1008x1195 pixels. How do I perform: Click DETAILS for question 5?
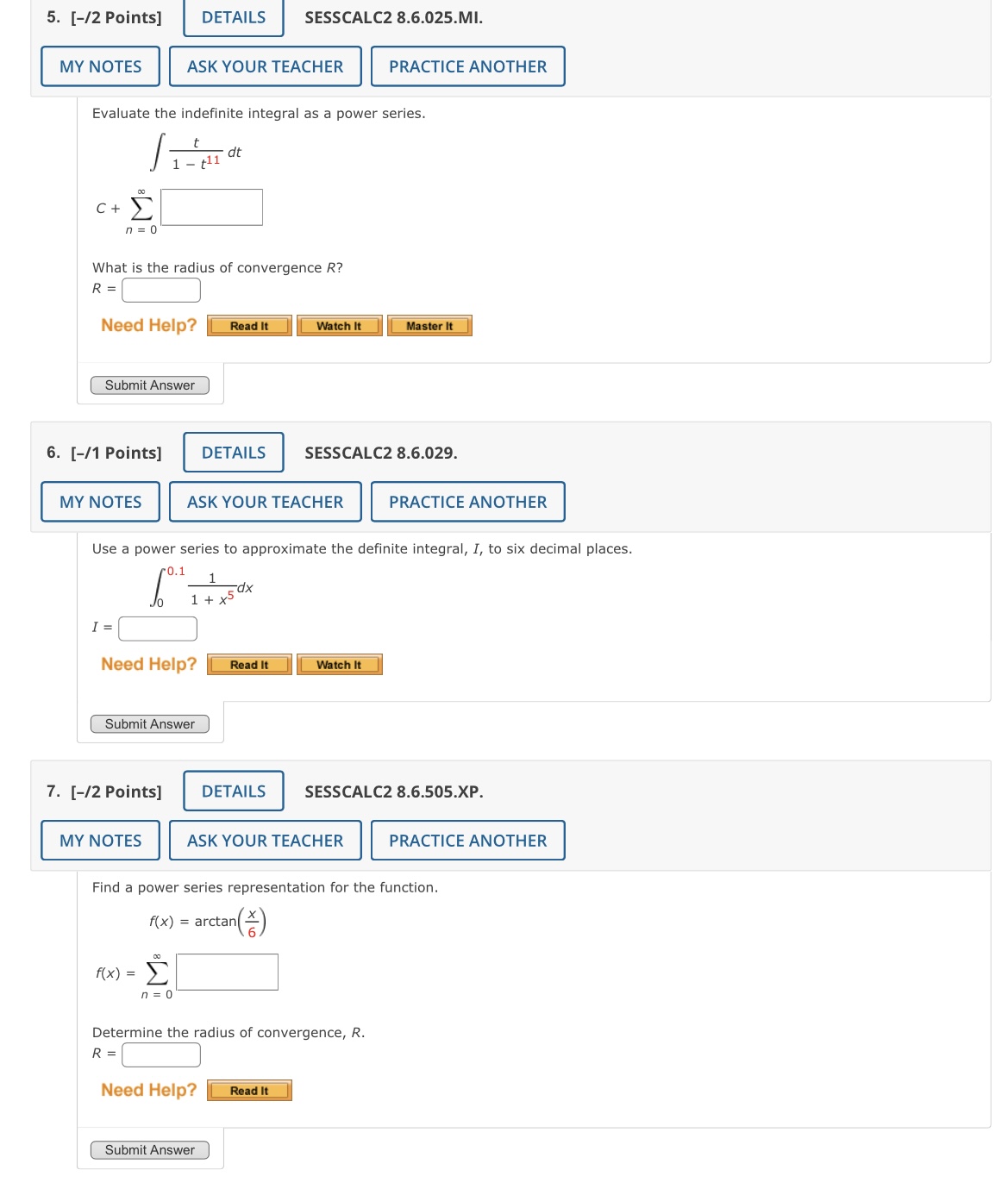click(x=231, y=16)
